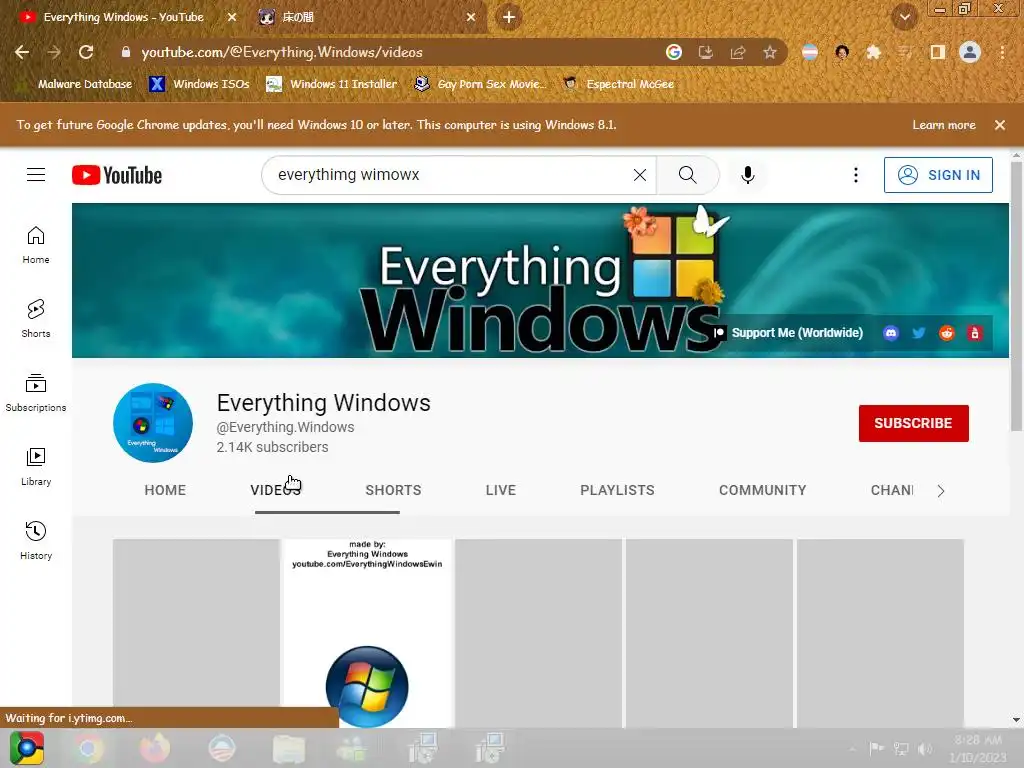Open the Chrome profile avatar
The height and width of the screenshot is (768, 1024).
coord(970,52)
